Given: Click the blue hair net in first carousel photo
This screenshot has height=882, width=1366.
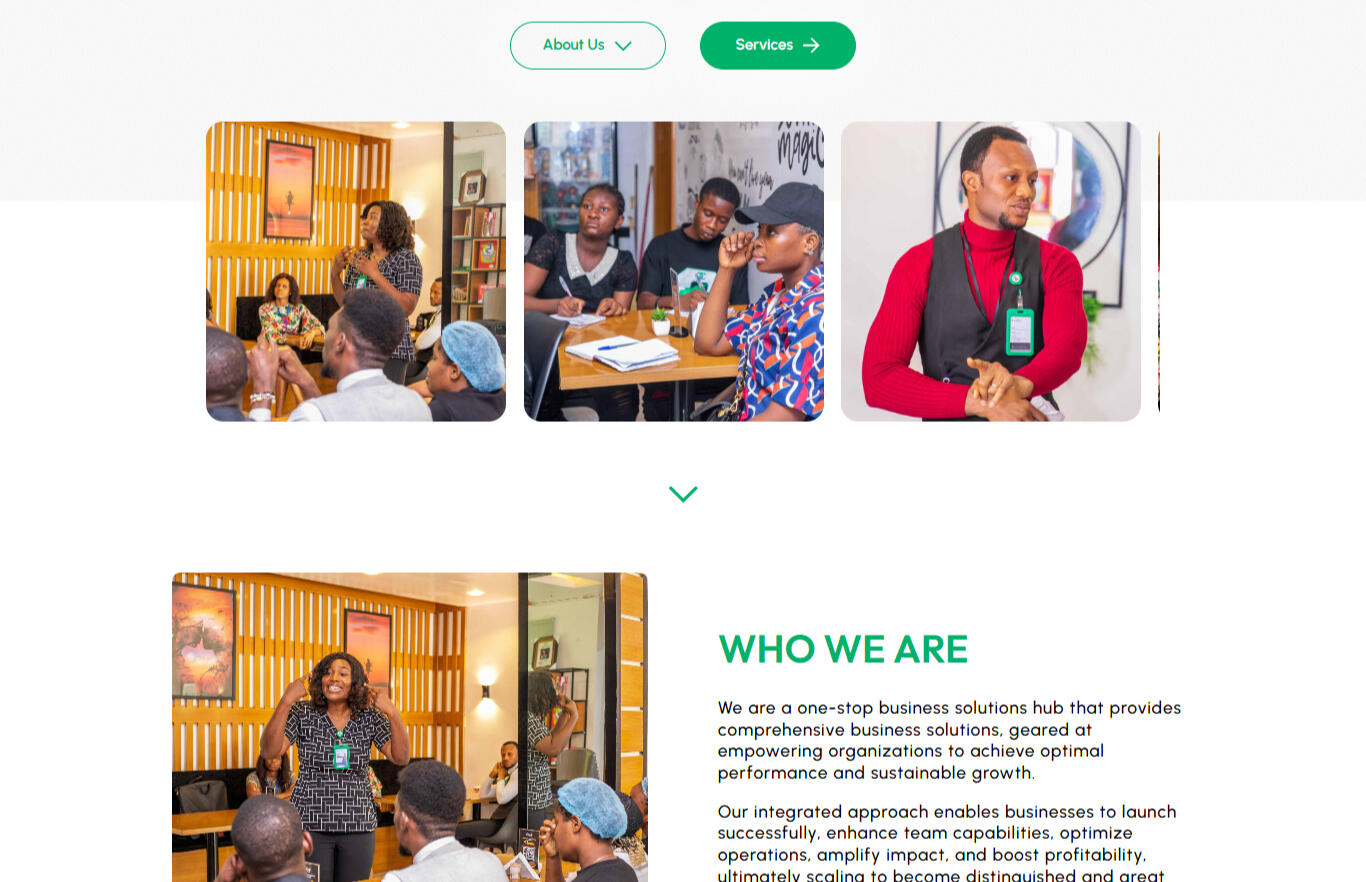Looking at the screenshot, I should coord(473,355).
